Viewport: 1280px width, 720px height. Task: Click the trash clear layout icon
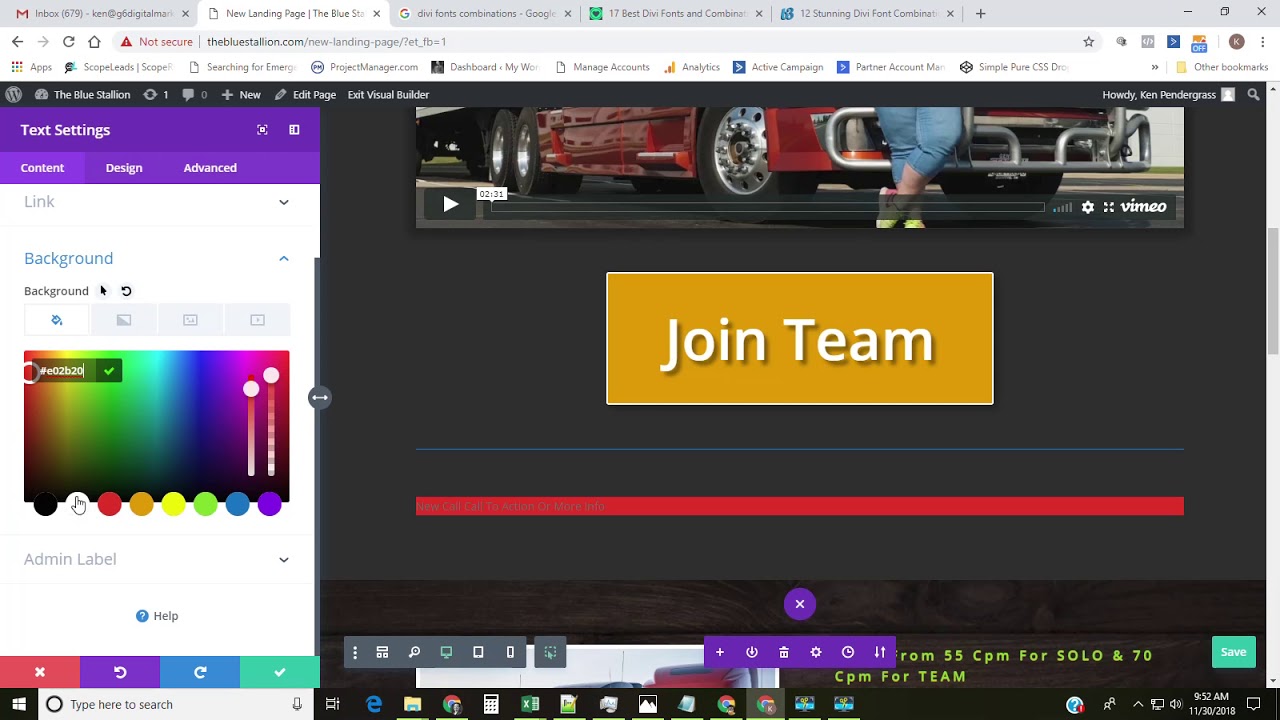click(x=784, y=652)
